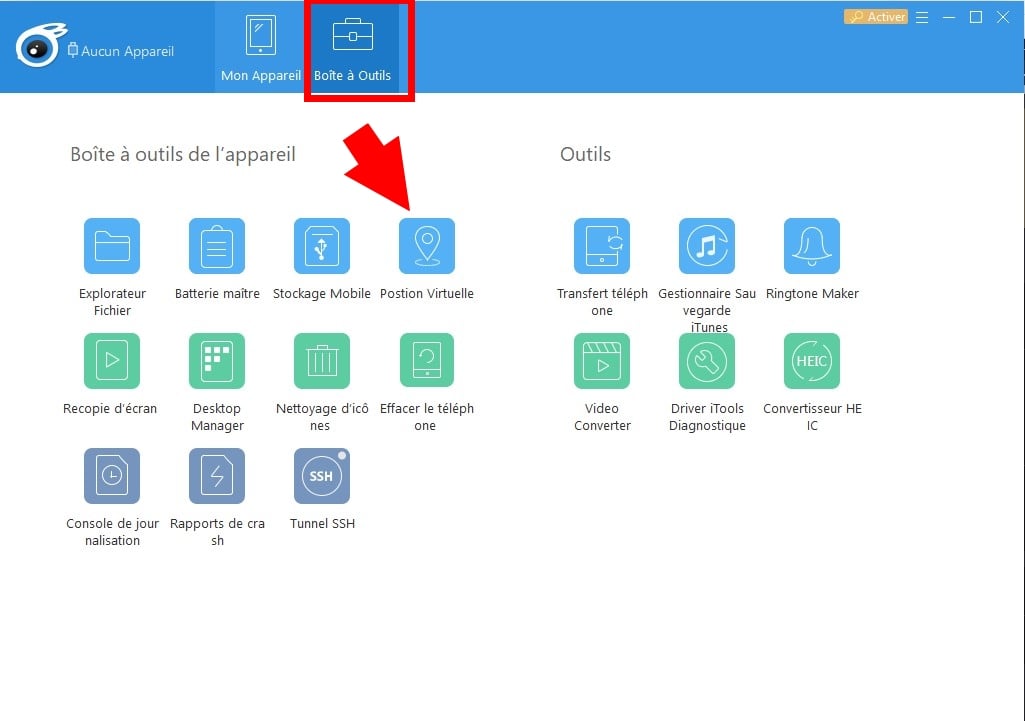Launch Ringtone Maker bell icon

tap(812, 246)
